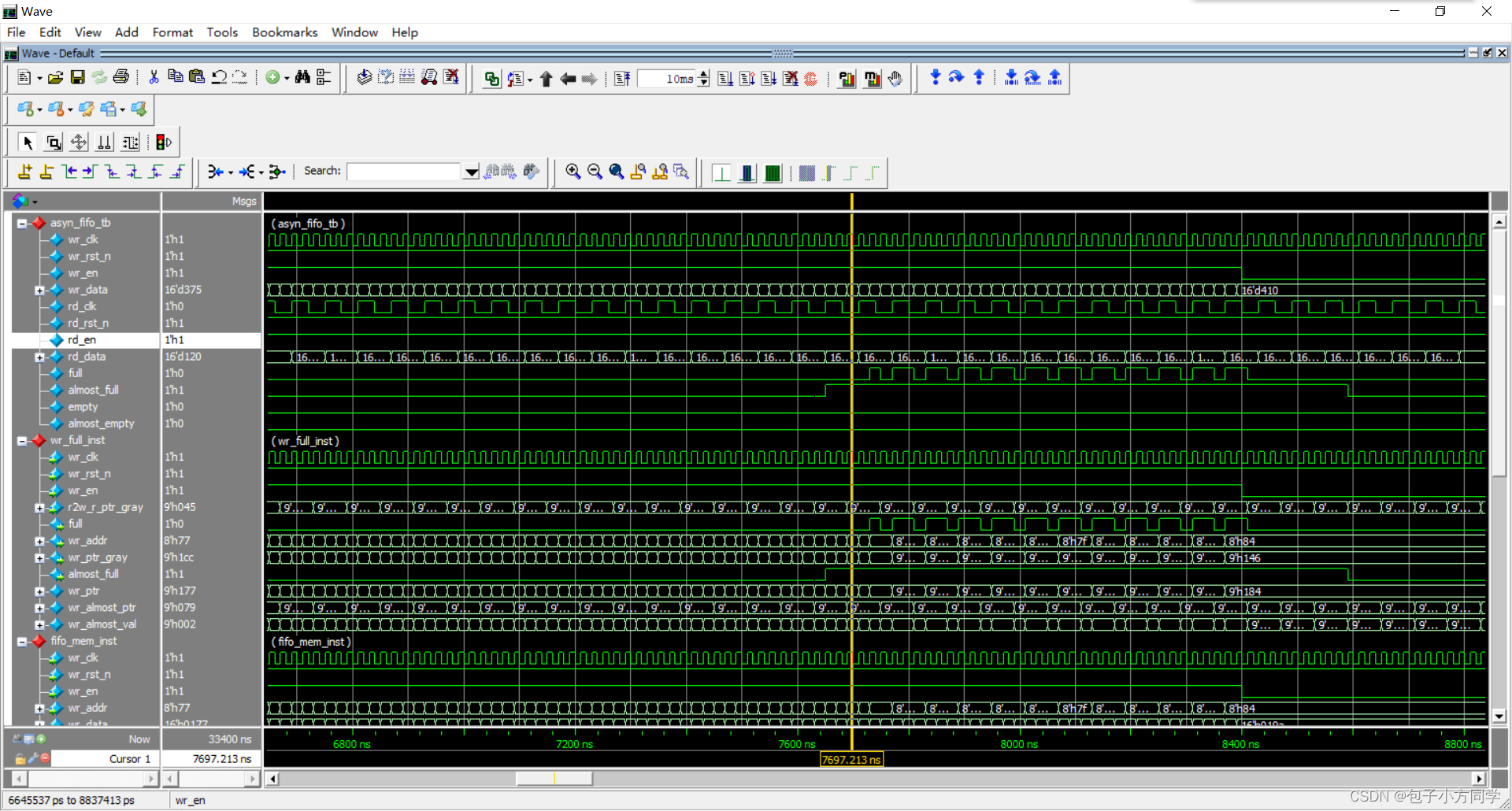Image resolution: width=1512 pixels, height=811 pixels.
Task: Toggle the lock icon beside Cursor 1
Action: click(x=20, y=758)
